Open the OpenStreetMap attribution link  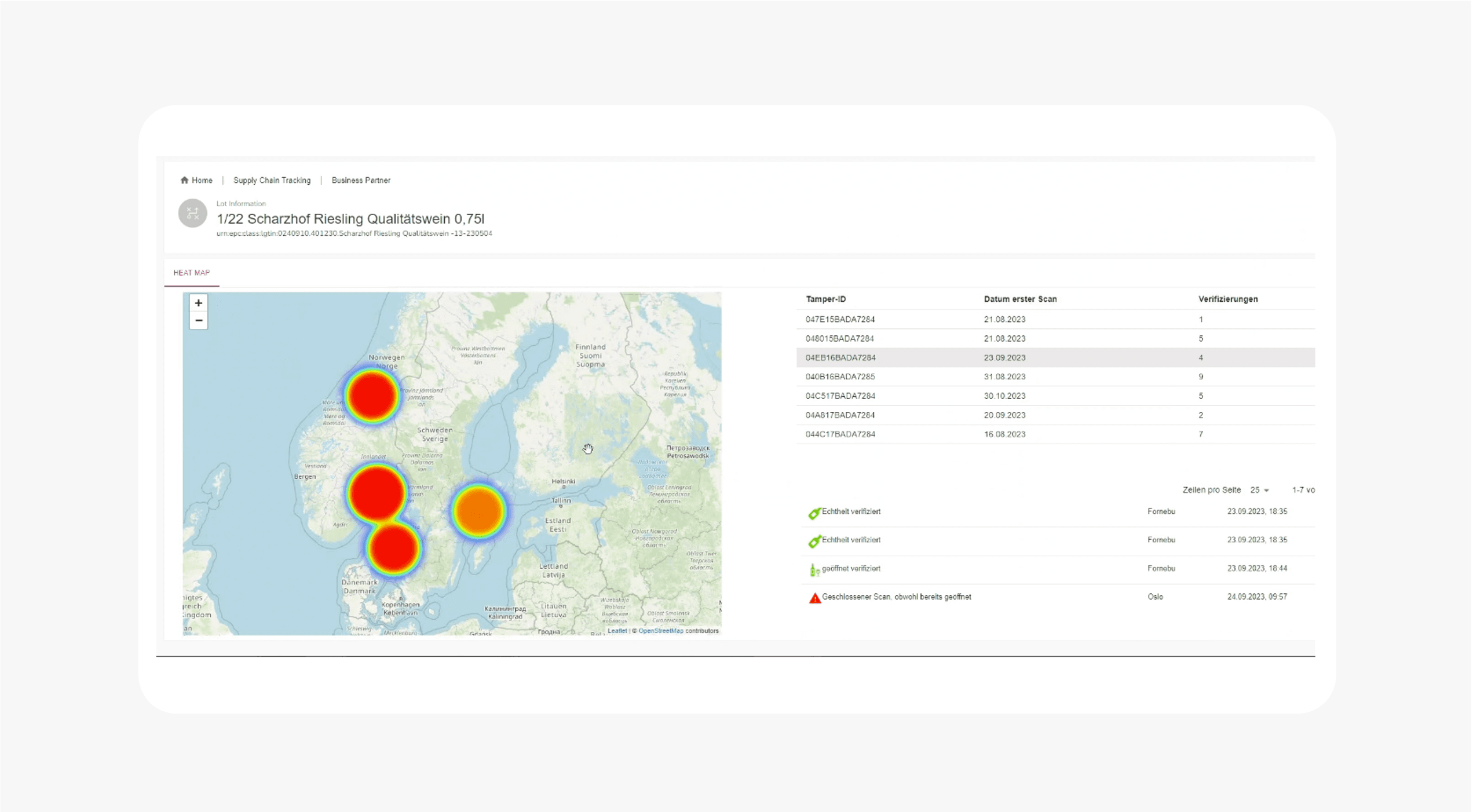pyautogui.click(x=660, y=631)
